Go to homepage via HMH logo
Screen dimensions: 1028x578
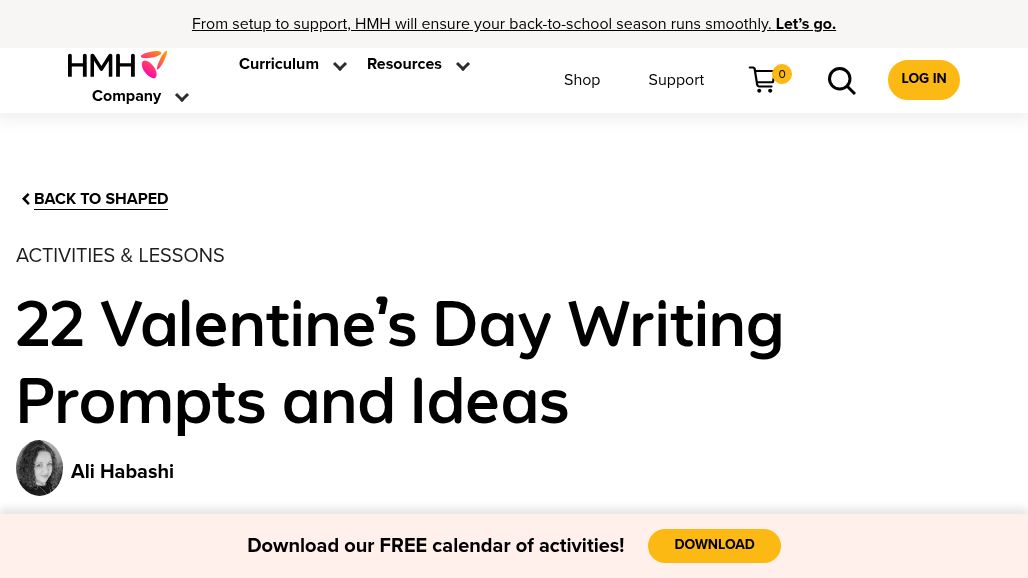click(117, 64)
